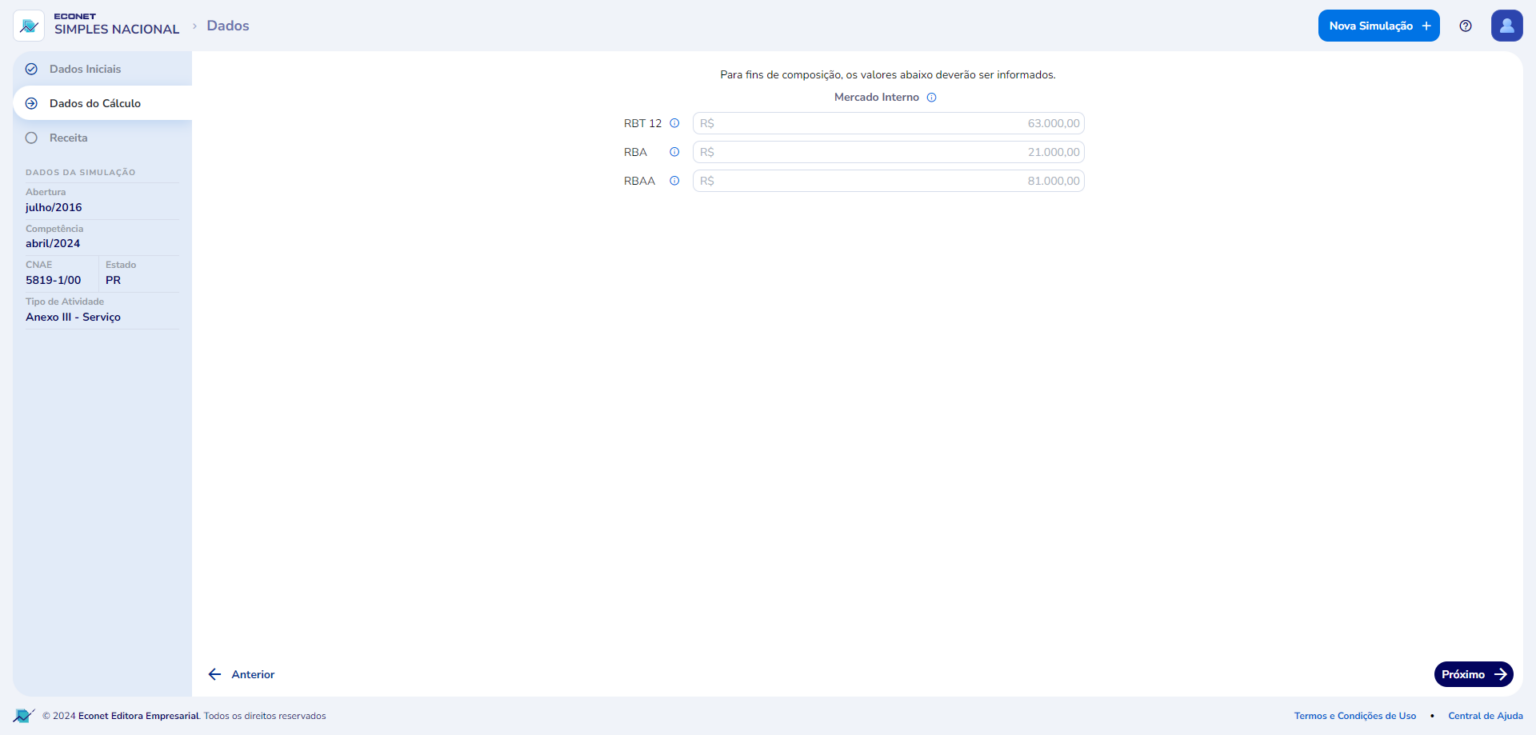1536x735 pixels.
Task: Open the help question mark icon
Action: pyautogui.click(x=1465, y=26)
